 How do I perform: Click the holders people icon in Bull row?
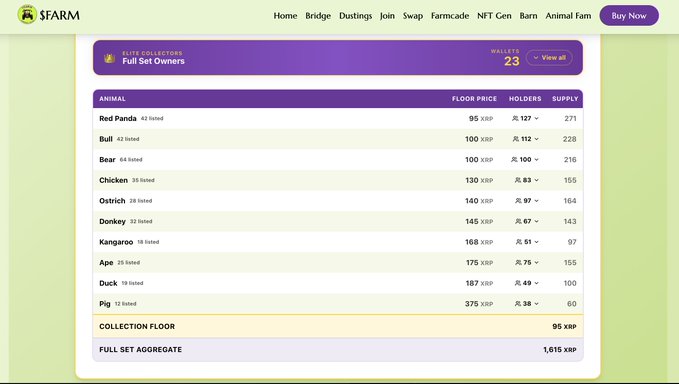tap(516, 139)
